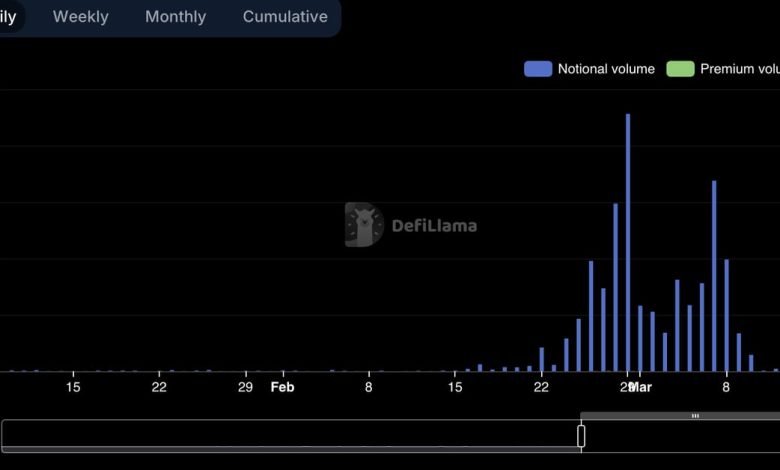Open the Cumulative chart tab

285,17
